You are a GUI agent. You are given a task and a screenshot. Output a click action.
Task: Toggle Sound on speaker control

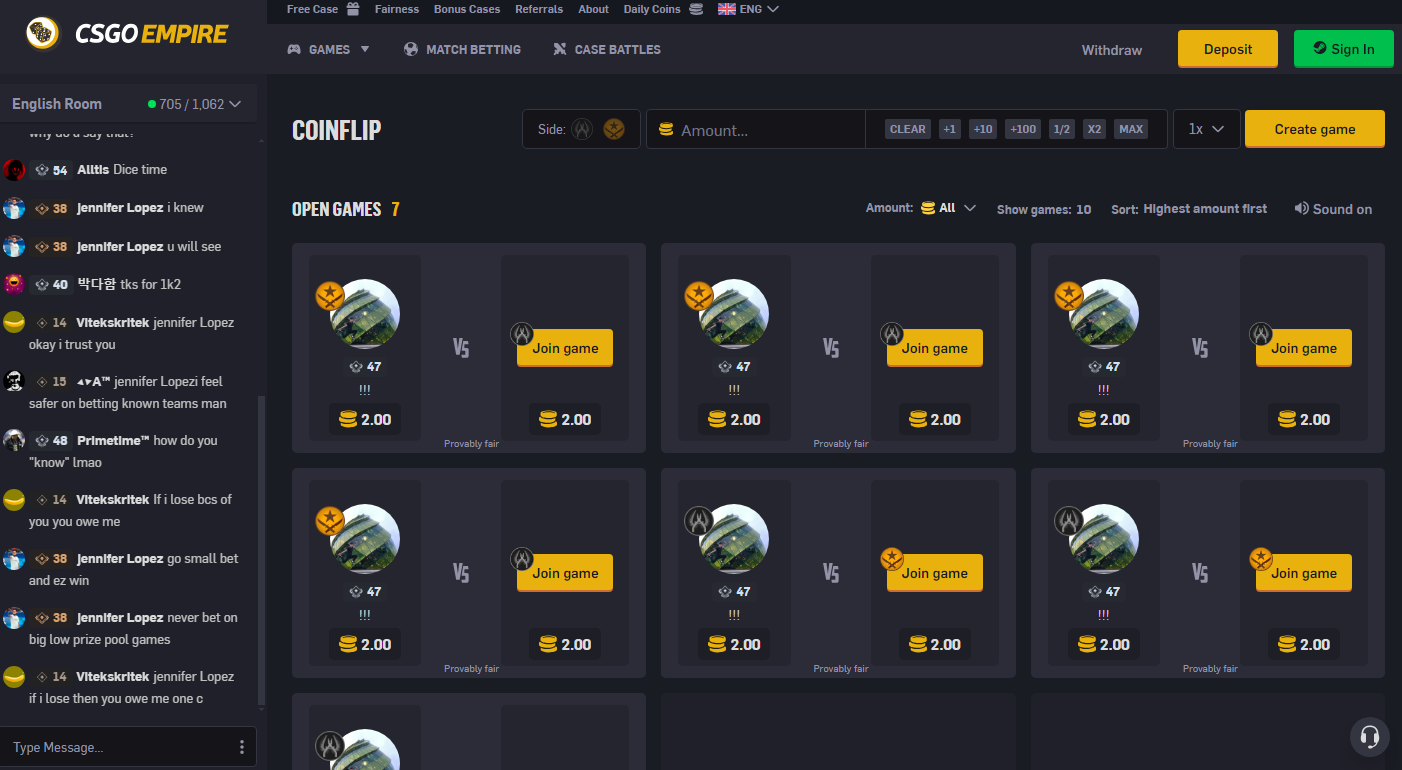(x=1333, y=209)
